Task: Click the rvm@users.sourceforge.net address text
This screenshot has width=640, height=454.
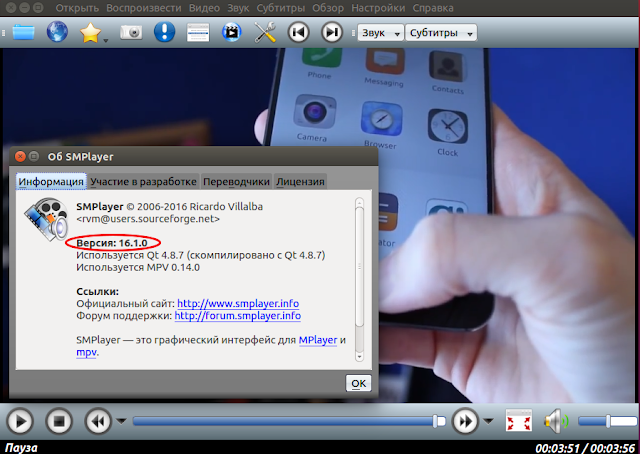Action: click(148, 219)
